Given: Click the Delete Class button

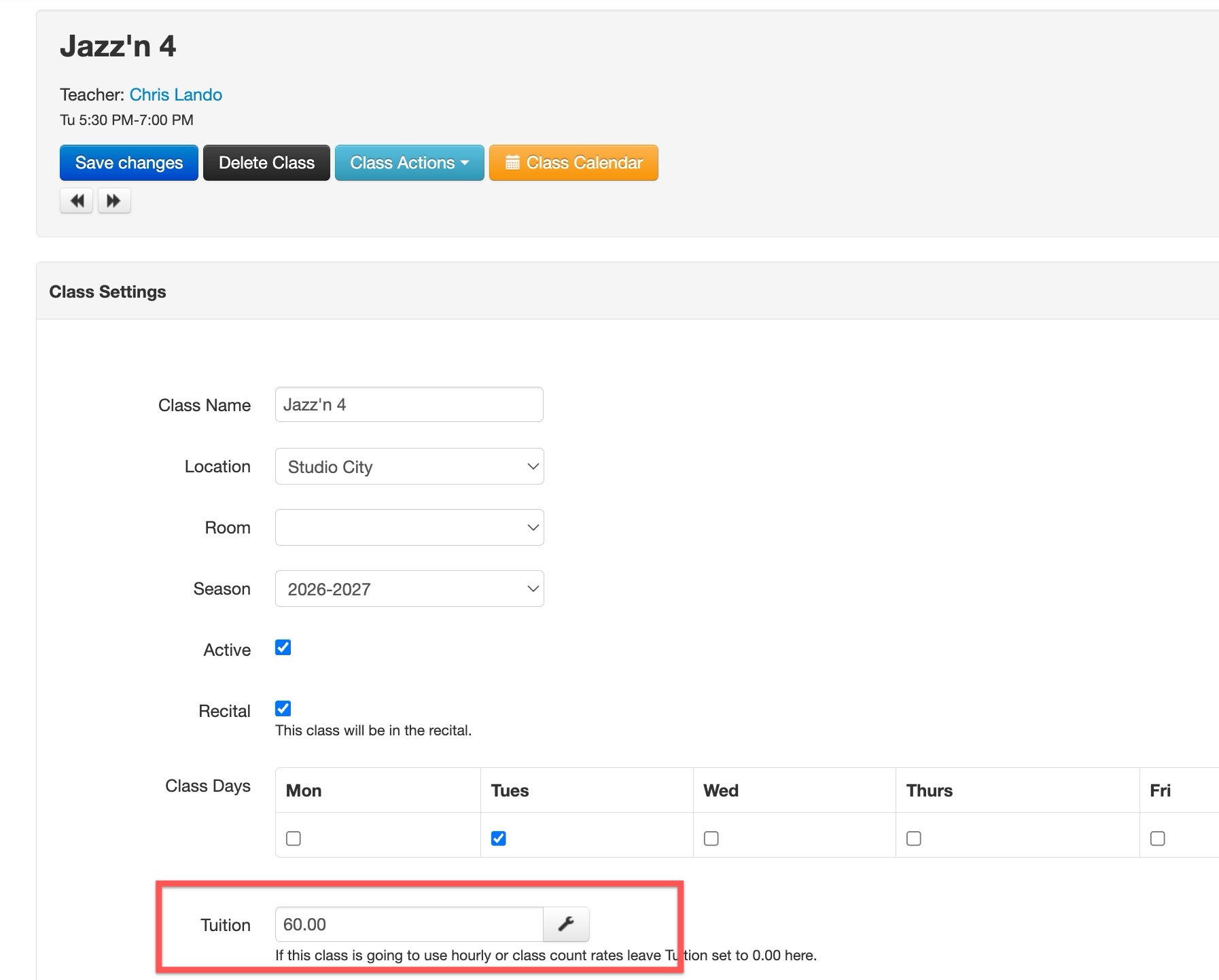Looking at the screenshot, I should (x=266, y=162).
